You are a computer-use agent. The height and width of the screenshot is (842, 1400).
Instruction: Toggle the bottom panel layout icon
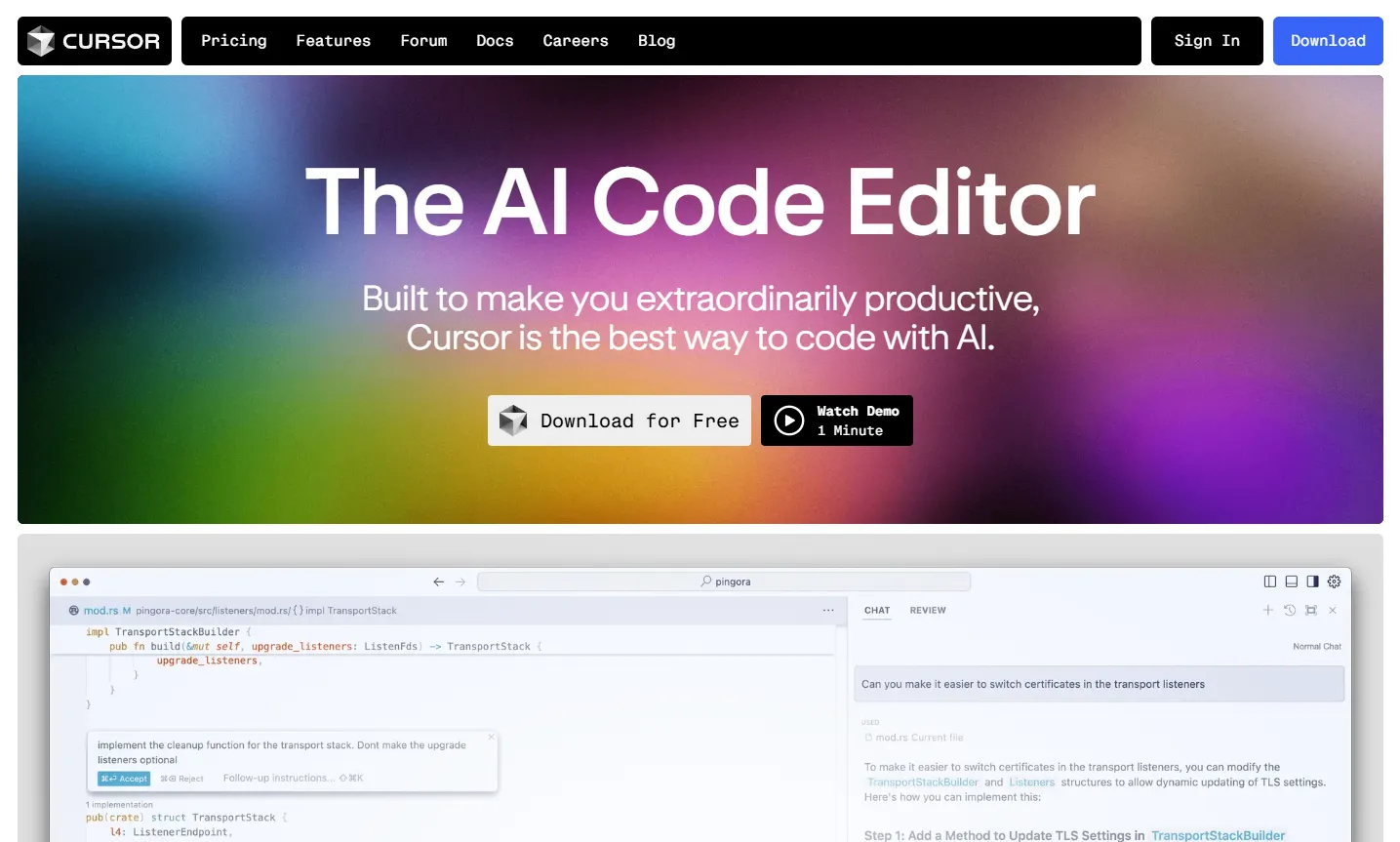[1291, 581]
